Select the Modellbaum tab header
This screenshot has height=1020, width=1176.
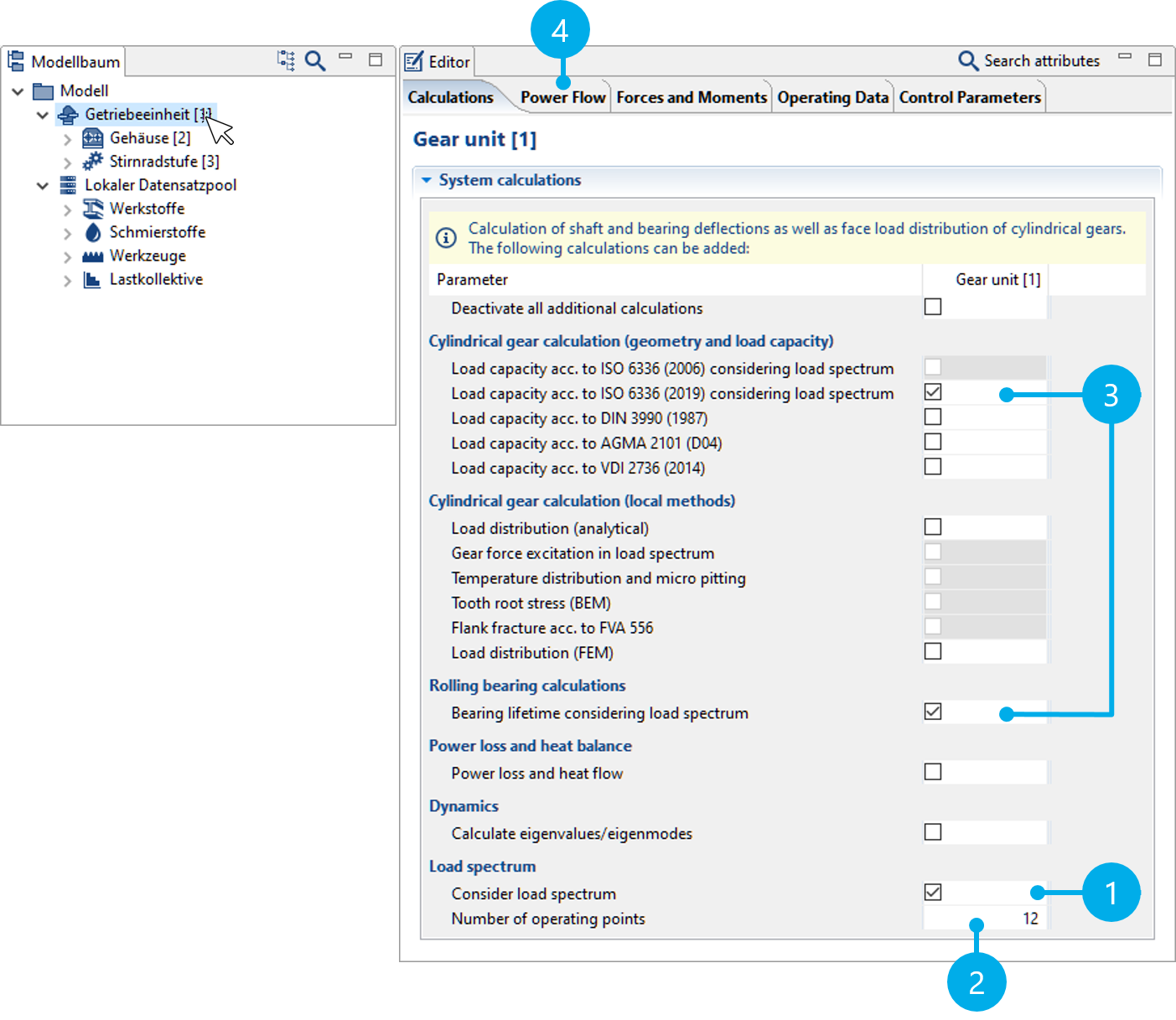[65, 61]
